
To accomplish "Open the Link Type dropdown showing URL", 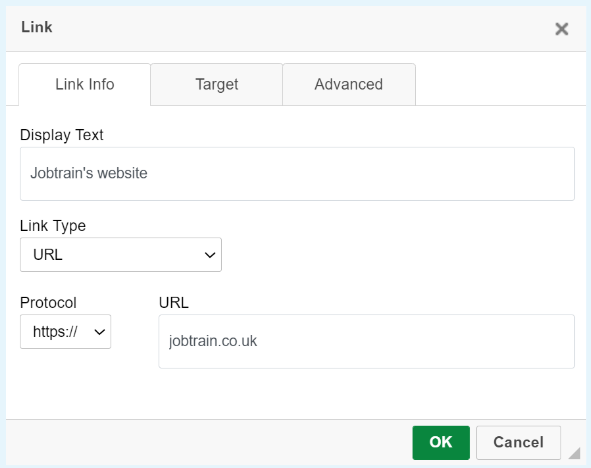I will (x=121, y=254).
